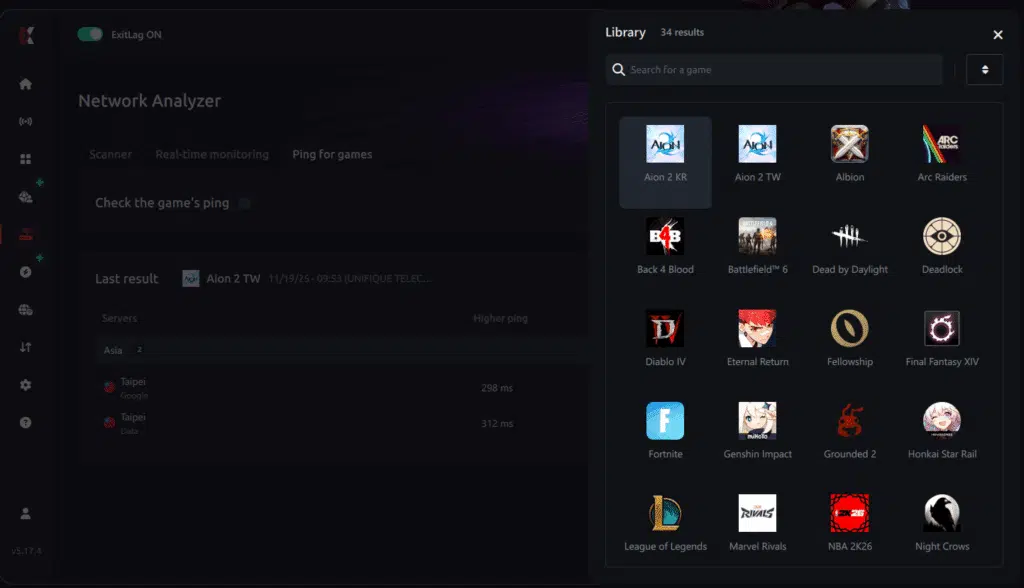The image size is (1024, 588).
Task: Open the globe/region icon in the sidebar
Action: (24, 307)
